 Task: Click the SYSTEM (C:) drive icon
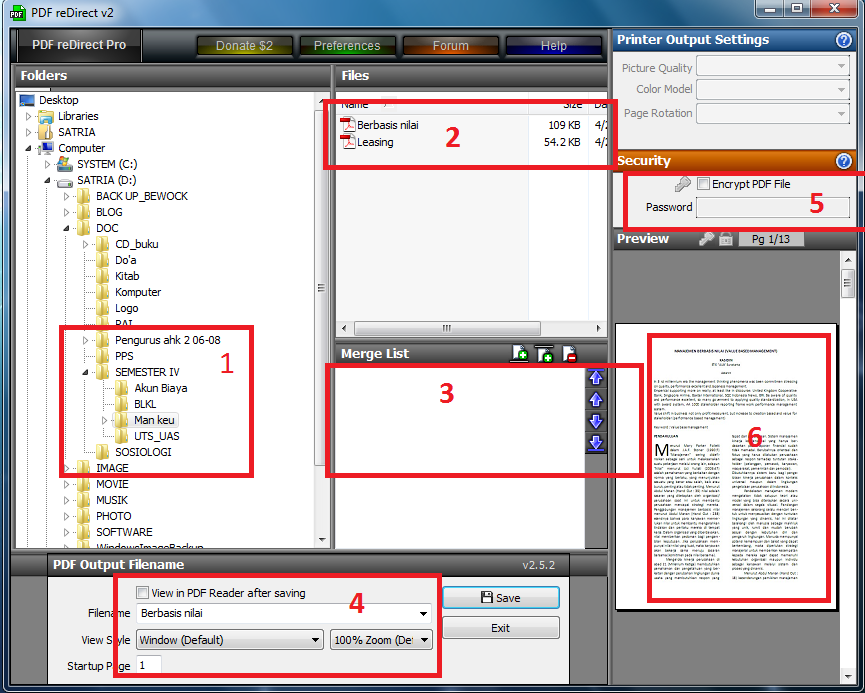tap(65, 164)
